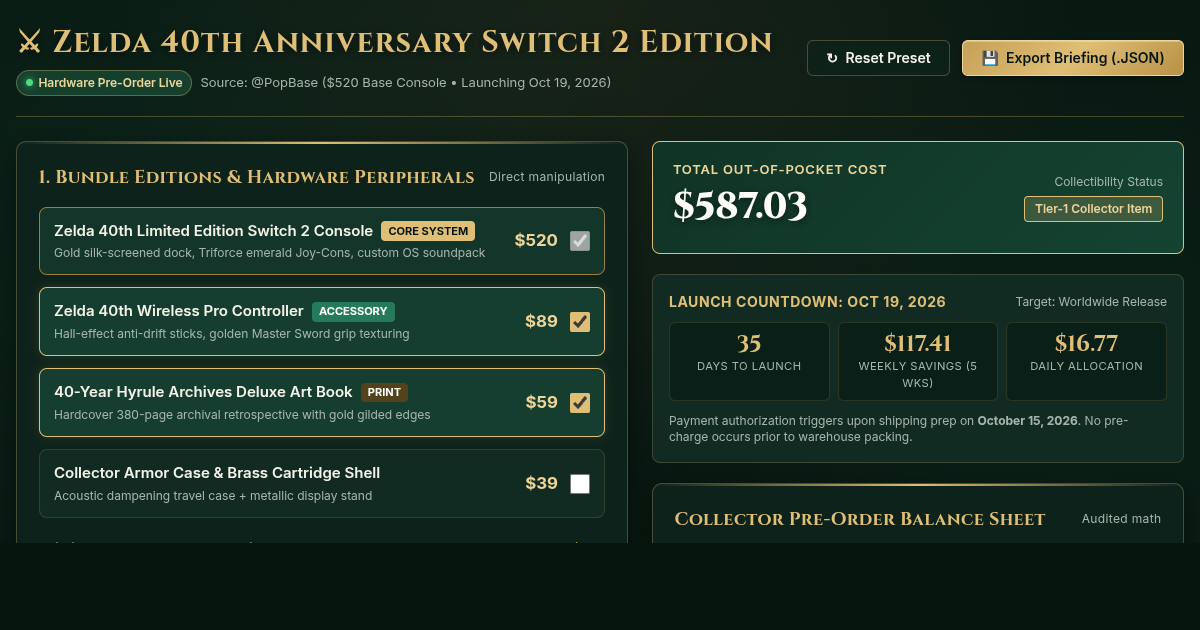
Task: Click the reset arrow icon in Reset Preset
Action: point(832,58)
